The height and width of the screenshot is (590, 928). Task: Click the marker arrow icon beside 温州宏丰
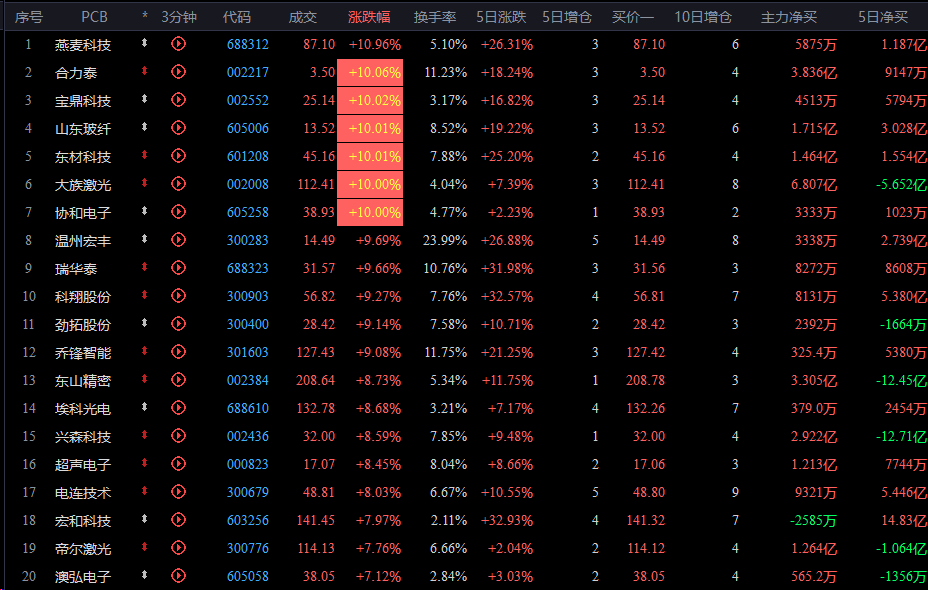click(144, 239)
